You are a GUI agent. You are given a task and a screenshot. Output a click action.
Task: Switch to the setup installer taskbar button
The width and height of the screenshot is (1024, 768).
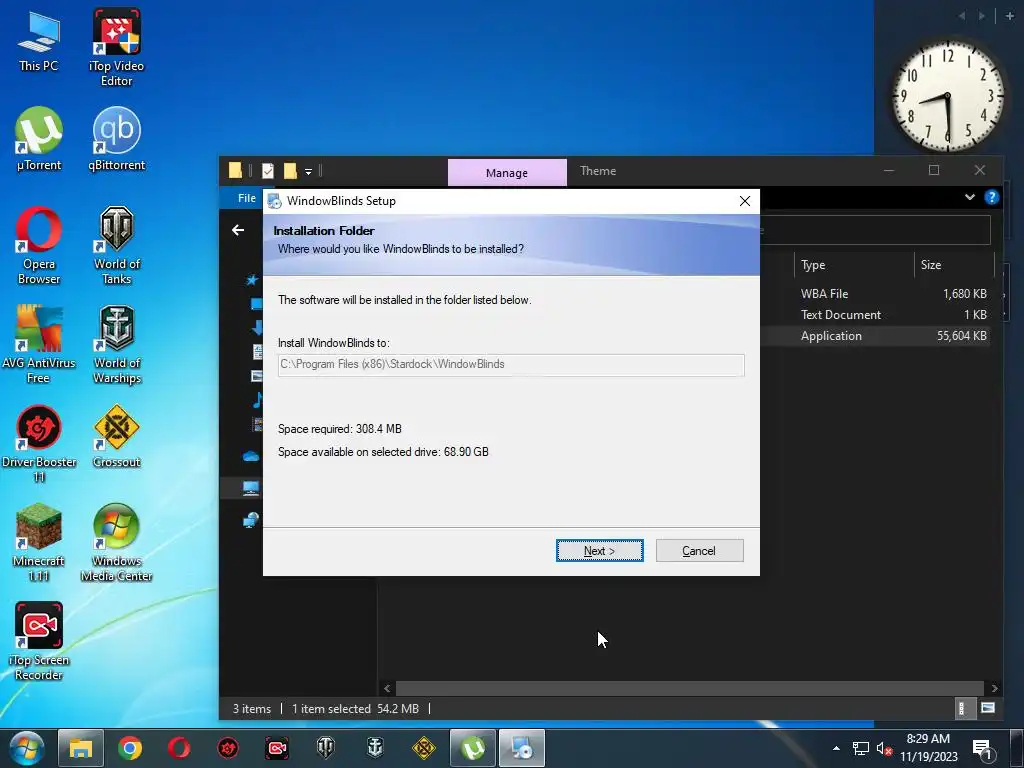tap(522, 748)
